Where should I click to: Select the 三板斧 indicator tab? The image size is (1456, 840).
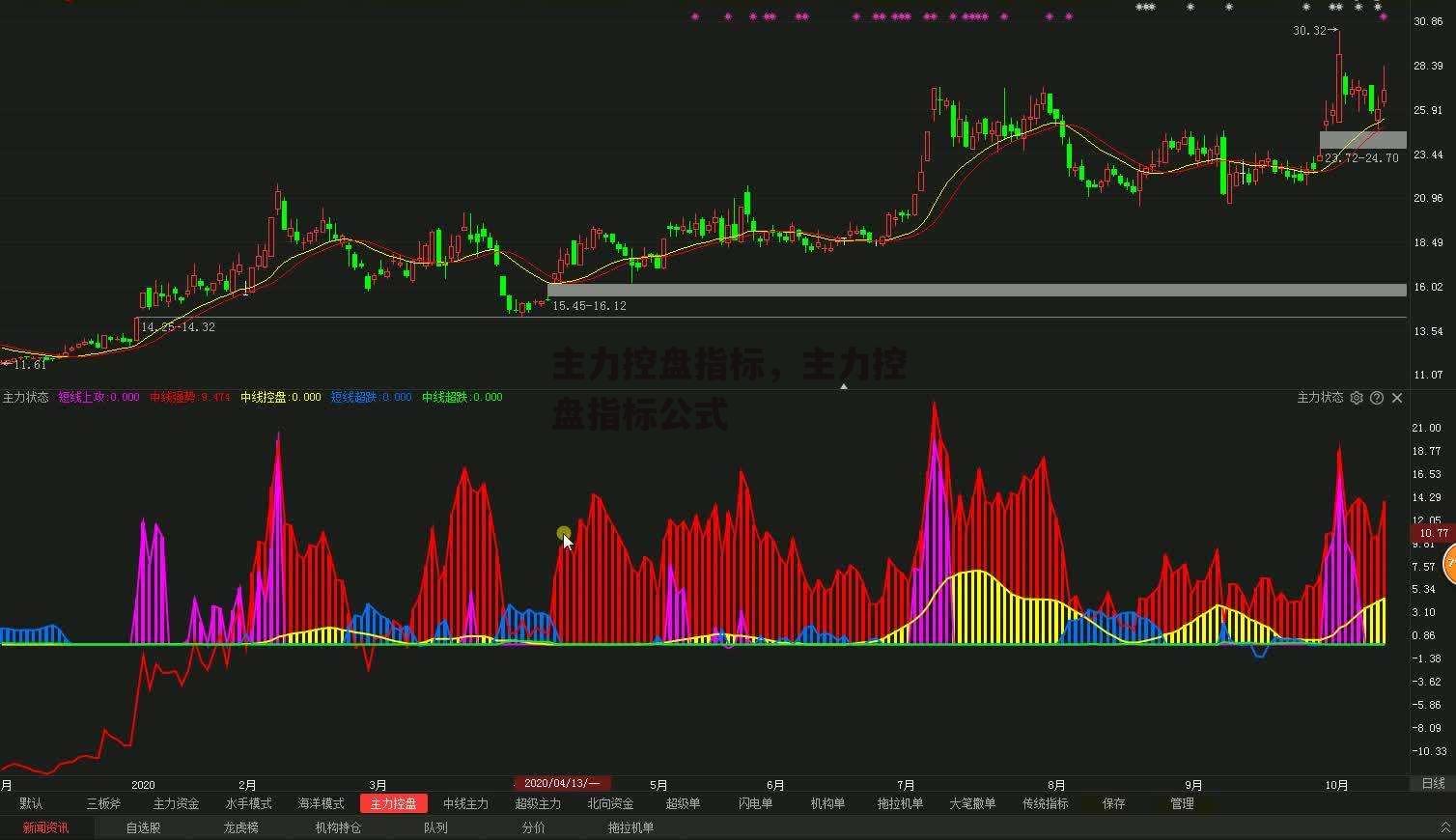[104, 803]
